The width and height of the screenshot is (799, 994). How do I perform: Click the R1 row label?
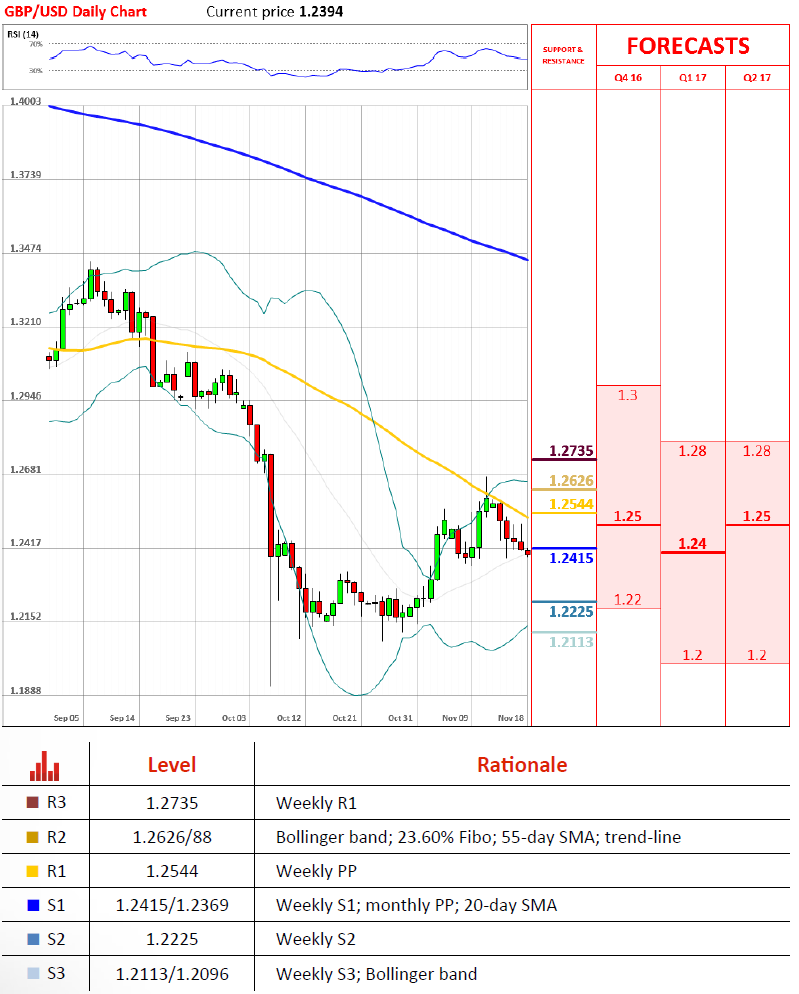pos(56,871)
